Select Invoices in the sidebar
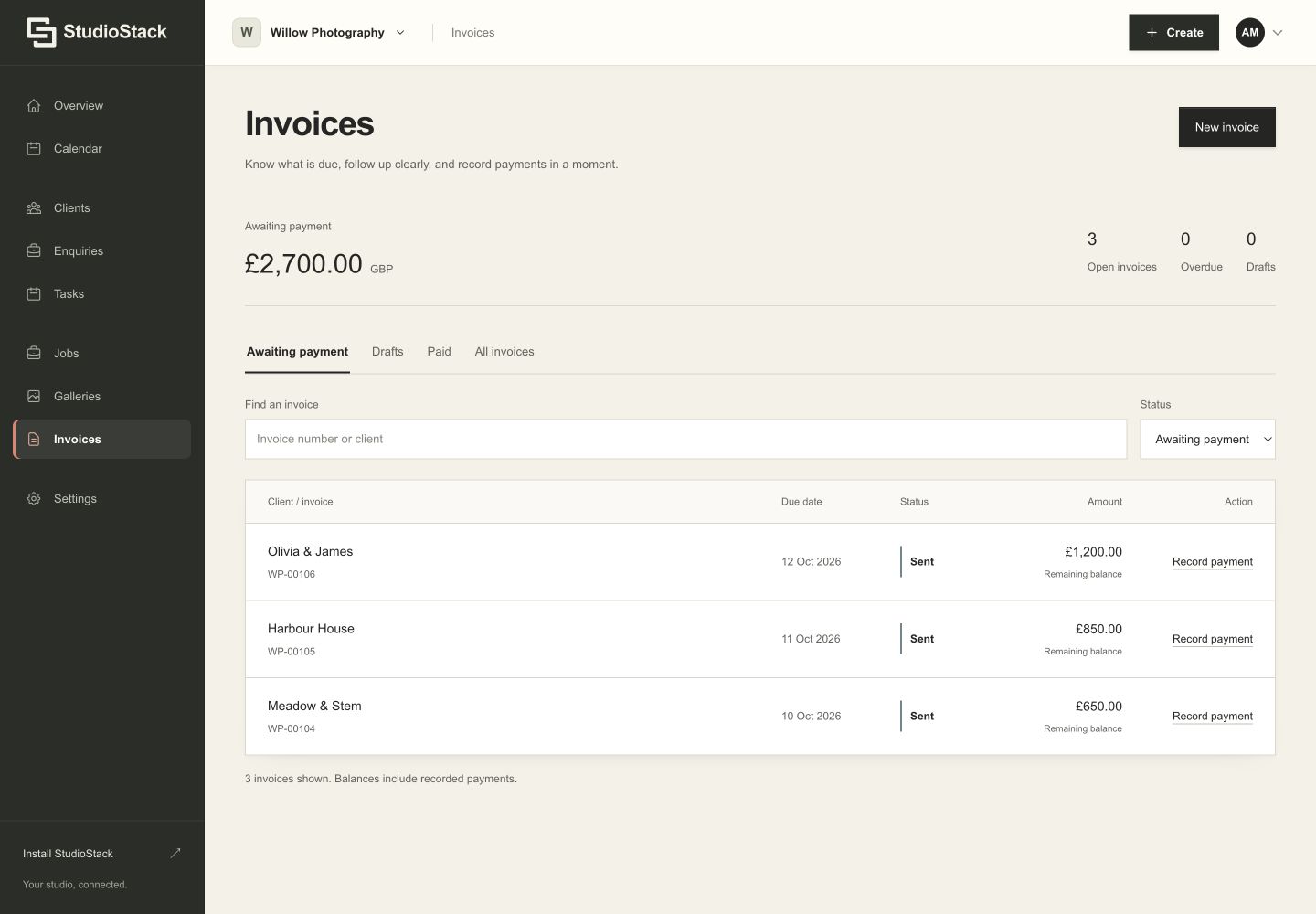The width and height of the screenshot is (1316, 914). point(102,440)
